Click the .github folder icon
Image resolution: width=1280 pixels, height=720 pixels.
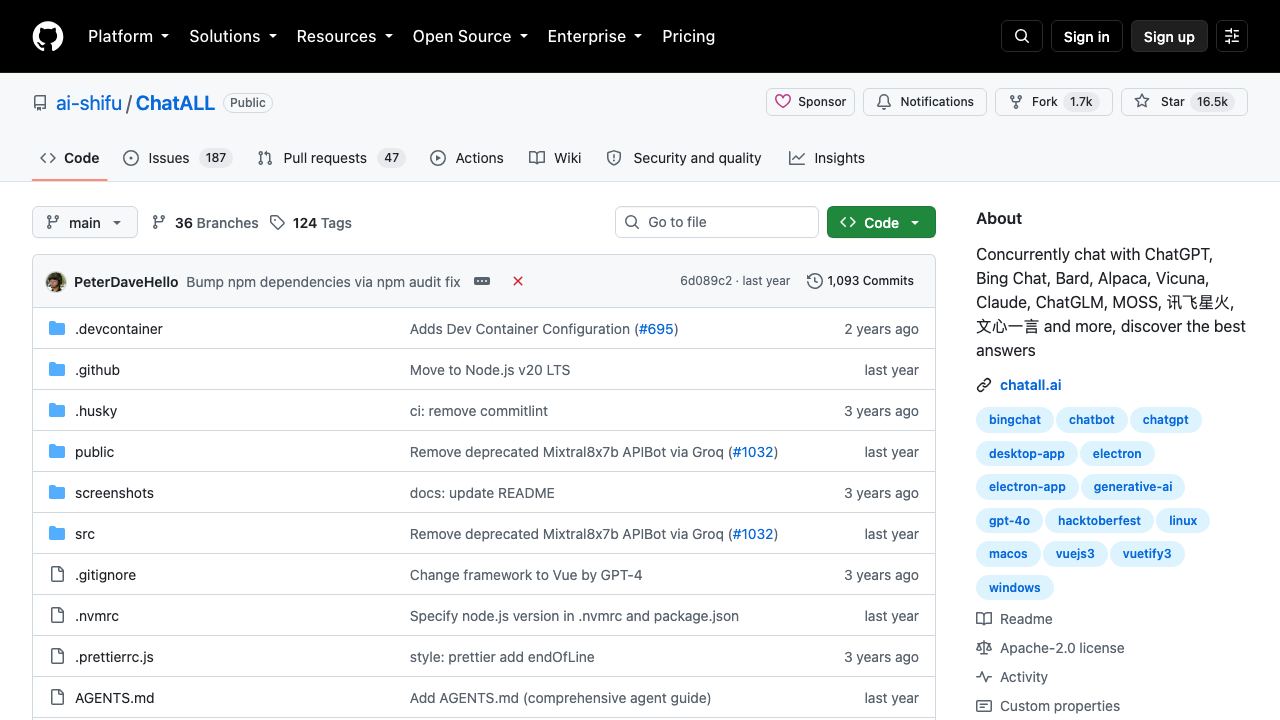click(57, 370)
